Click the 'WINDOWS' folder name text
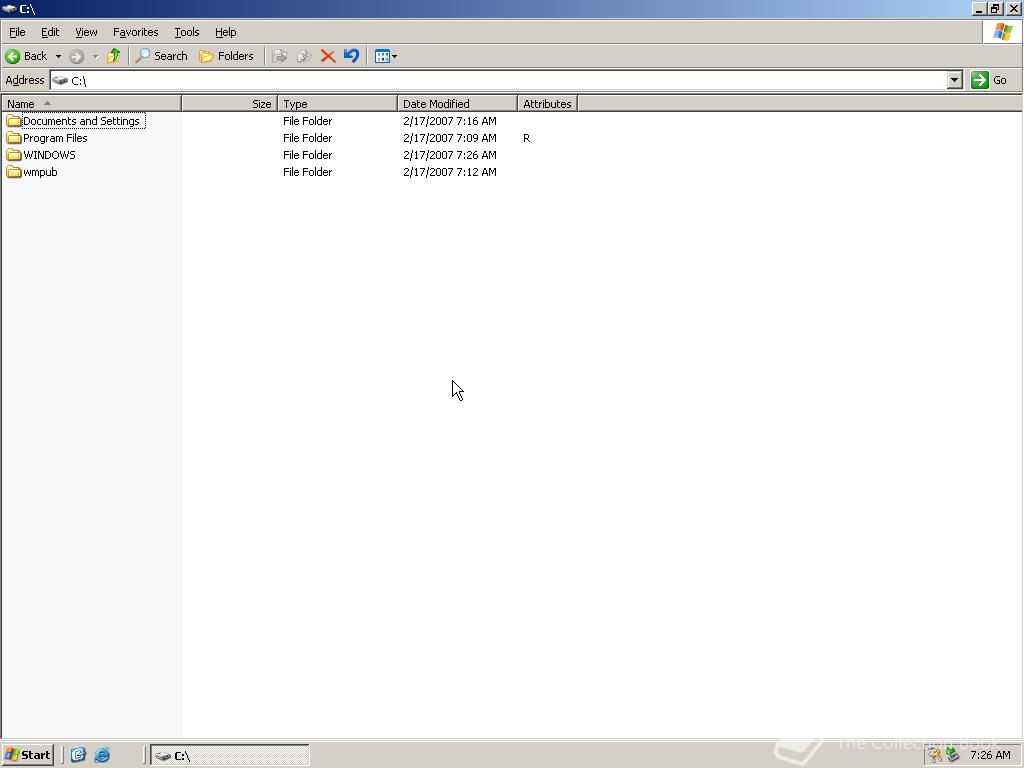This screenshot has height=768, width=1024. click(49, 155)
